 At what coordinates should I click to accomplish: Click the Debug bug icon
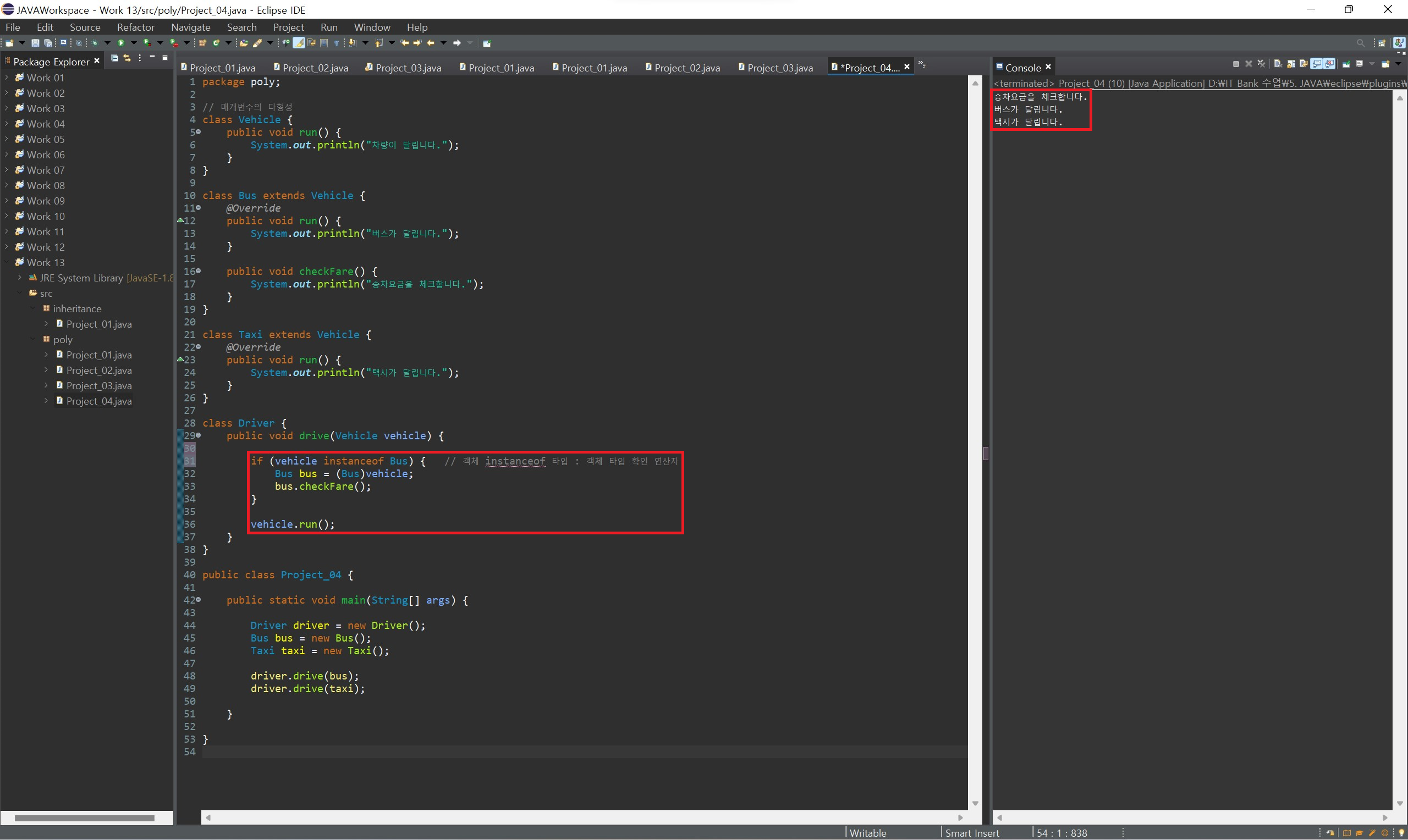pos(95,43)
